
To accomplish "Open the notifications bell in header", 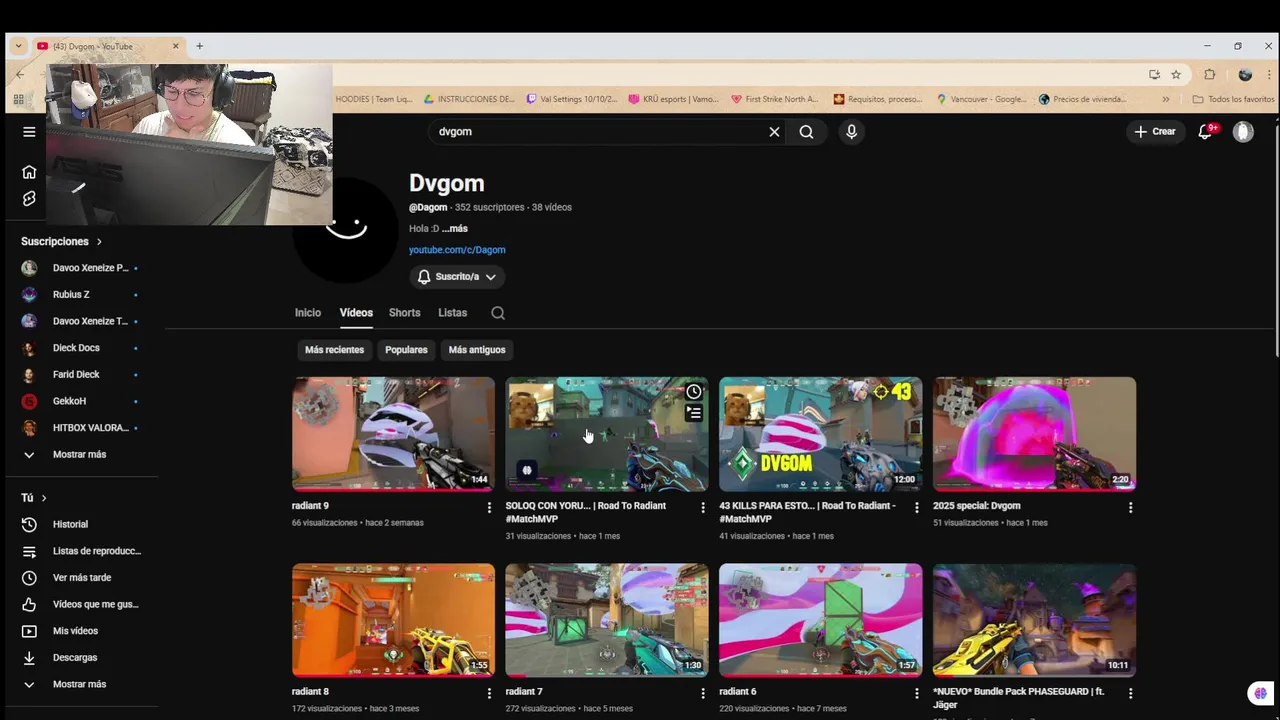I will [1205, 132].
